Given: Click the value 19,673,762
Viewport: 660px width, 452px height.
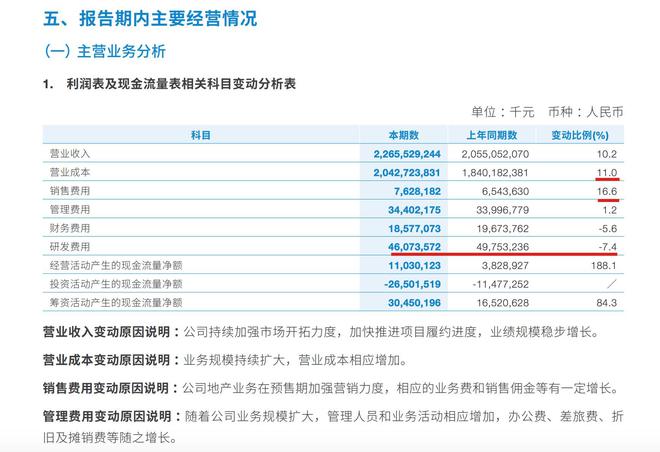Looking at the screenshot, I should pyautogui.click(x=503, y=229).
